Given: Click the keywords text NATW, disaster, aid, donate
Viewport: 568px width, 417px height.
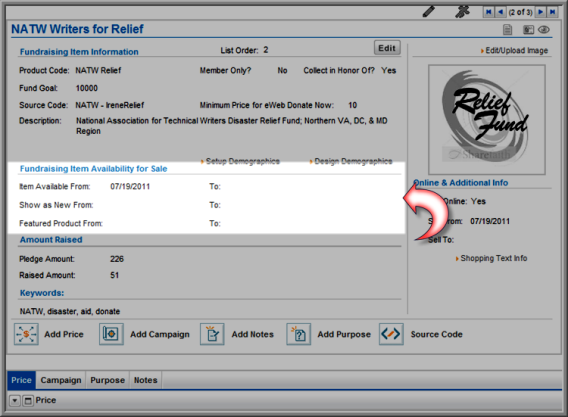Looking at the screenshot, I should [x=70, y=311].
